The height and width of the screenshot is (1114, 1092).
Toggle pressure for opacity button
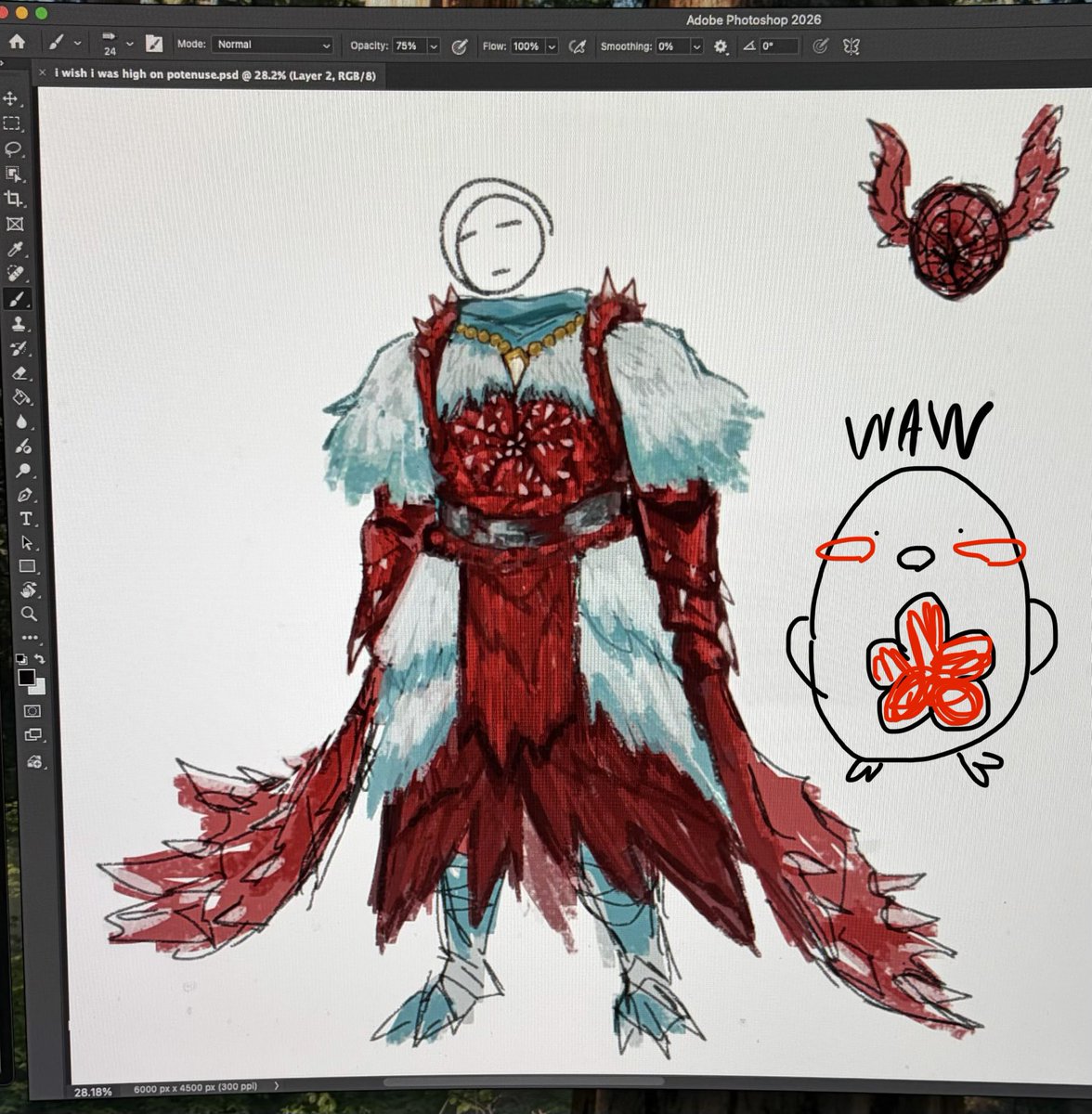click(x=459, y=45)
